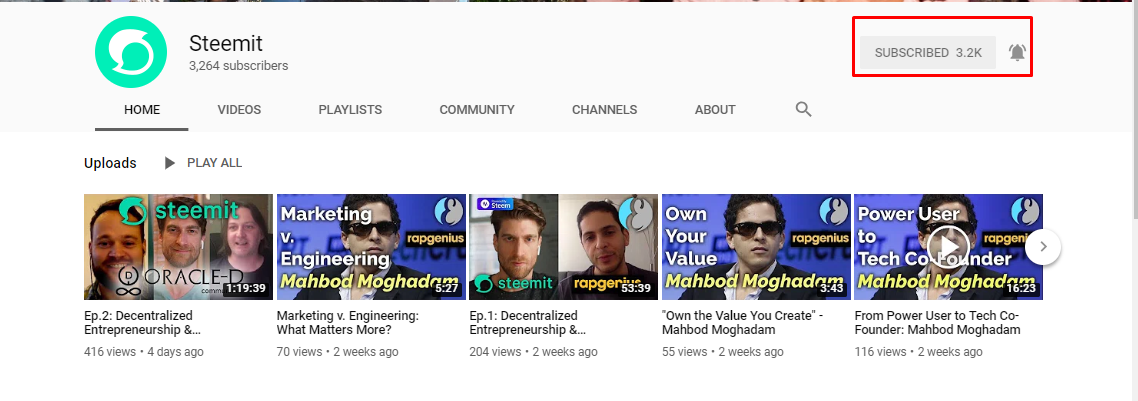Screen dimensions: 1138x401
Task: Open the Ep.1 53:39 video thumbnail
Action: pos(563,247)
